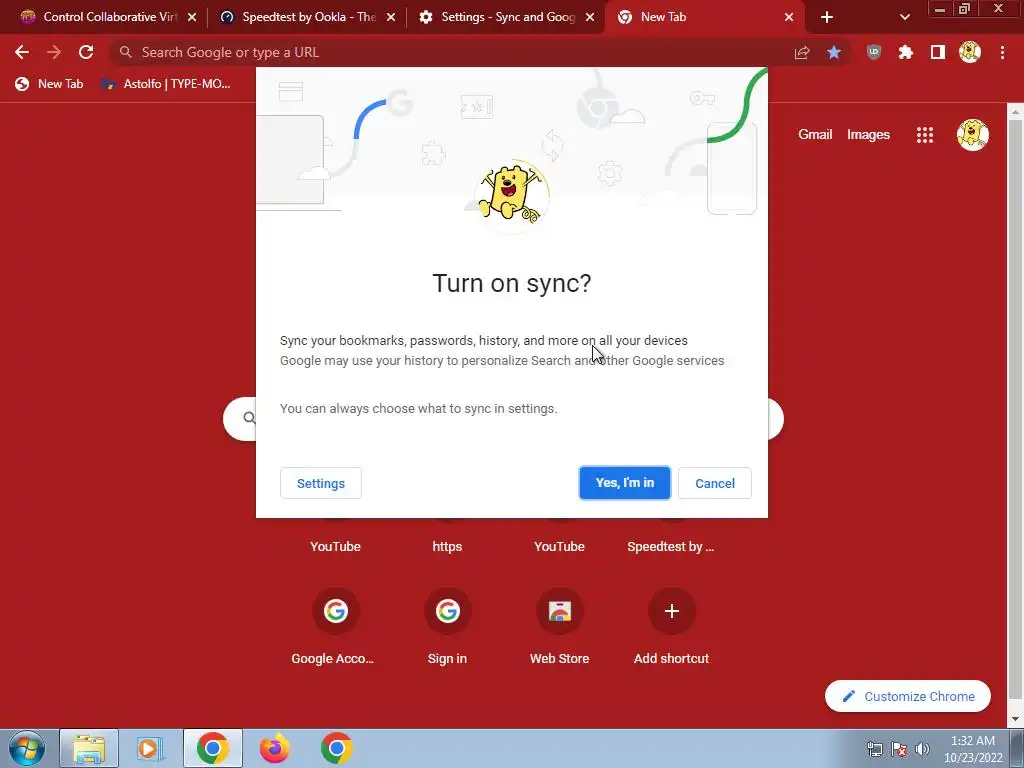This screenshot has width=1024, height=768.
Task: Cancel the Turn on sync dialog
Action: click(x=714, y=483)
